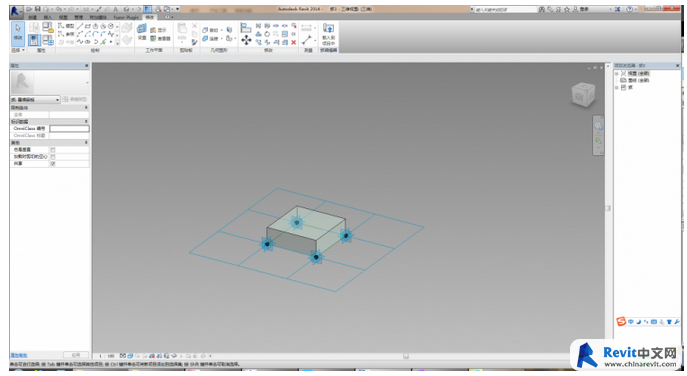Click the Edit Type button
The image size is (687, 376).
(x=75, y=99)
